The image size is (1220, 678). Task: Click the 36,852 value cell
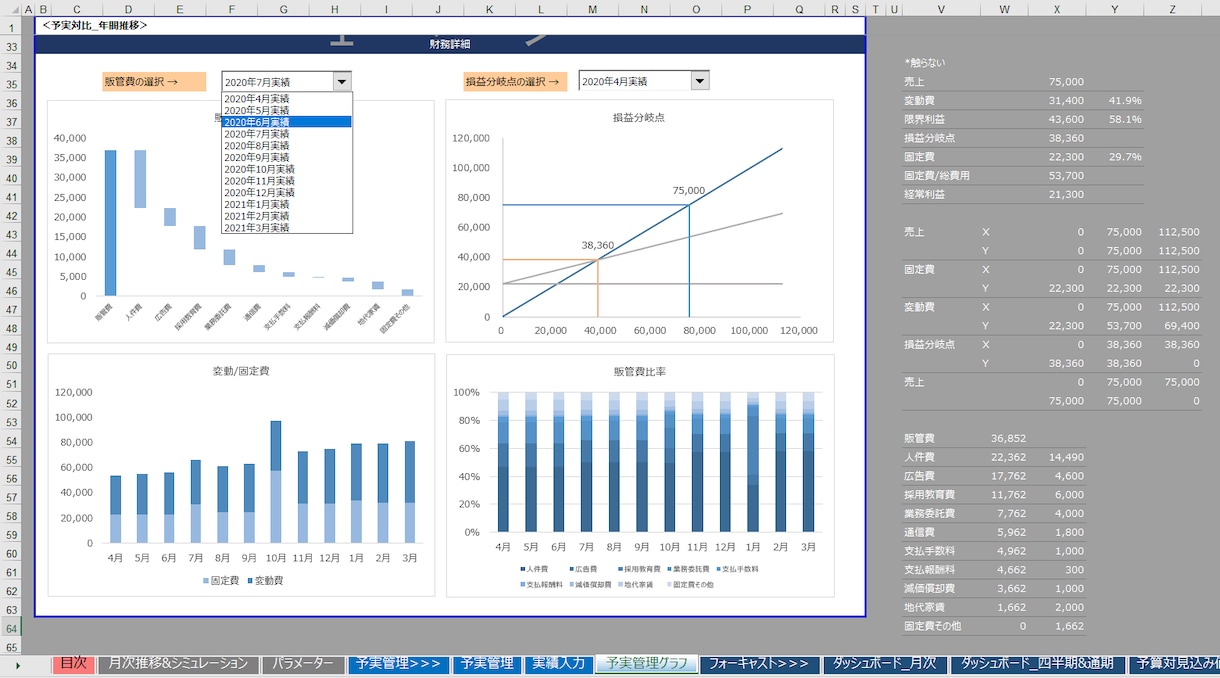pos(1008,438)
